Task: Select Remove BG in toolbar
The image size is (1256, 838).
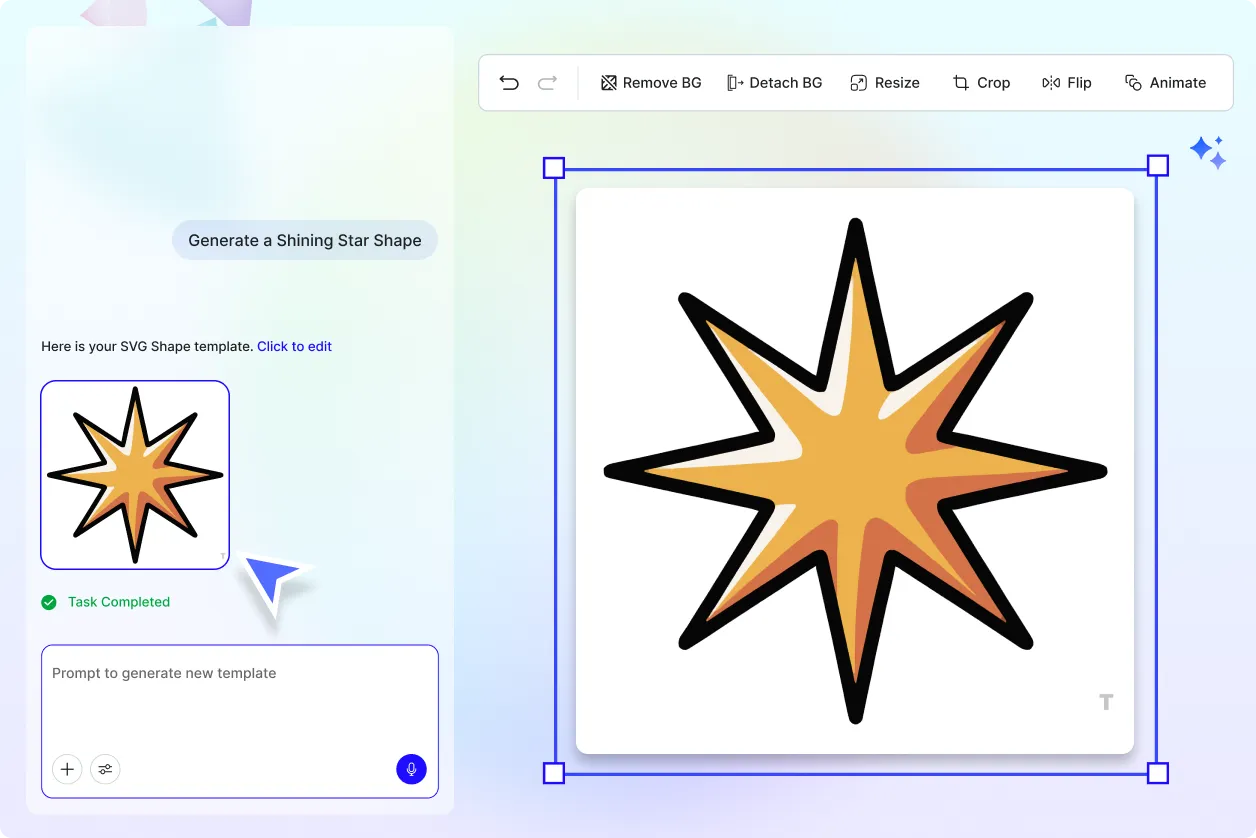Action: 651,83
